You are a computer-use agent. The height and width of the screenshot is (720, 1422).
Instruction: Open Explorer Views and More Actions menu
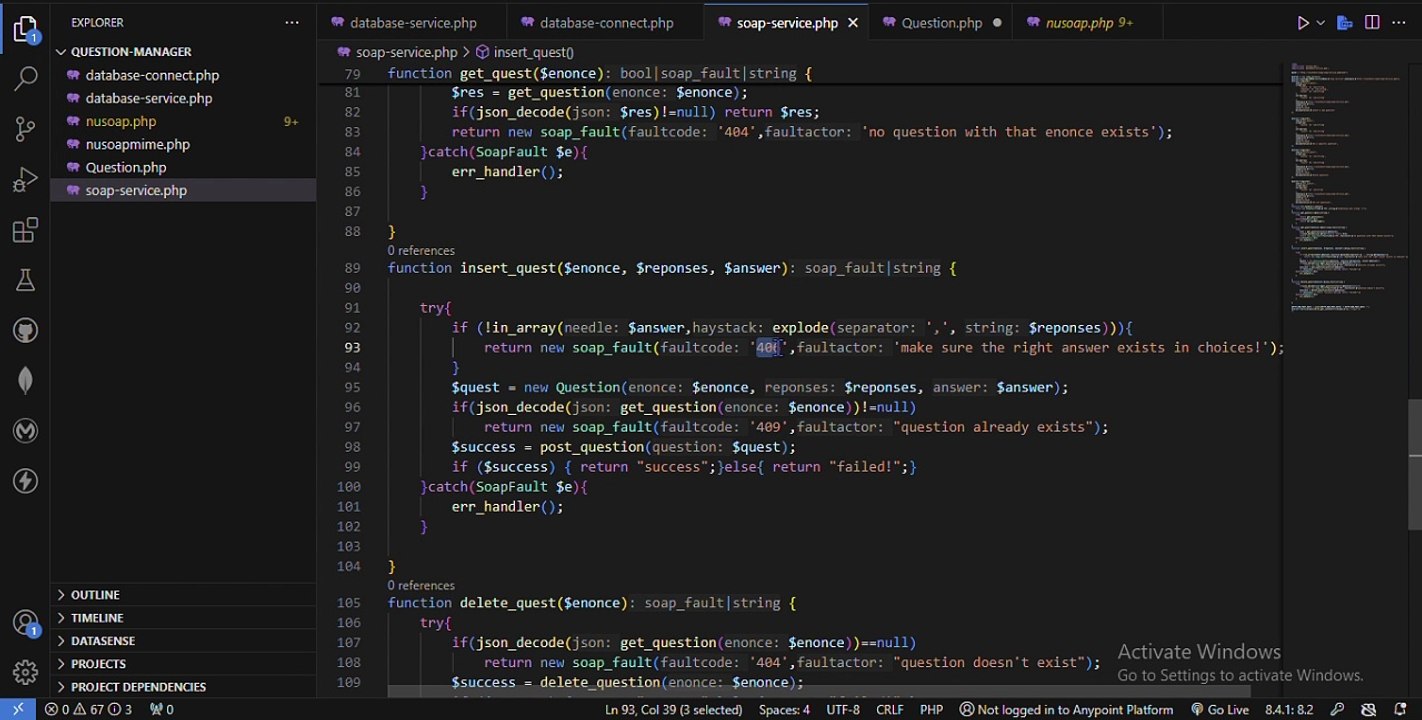(x=292, y=22)
